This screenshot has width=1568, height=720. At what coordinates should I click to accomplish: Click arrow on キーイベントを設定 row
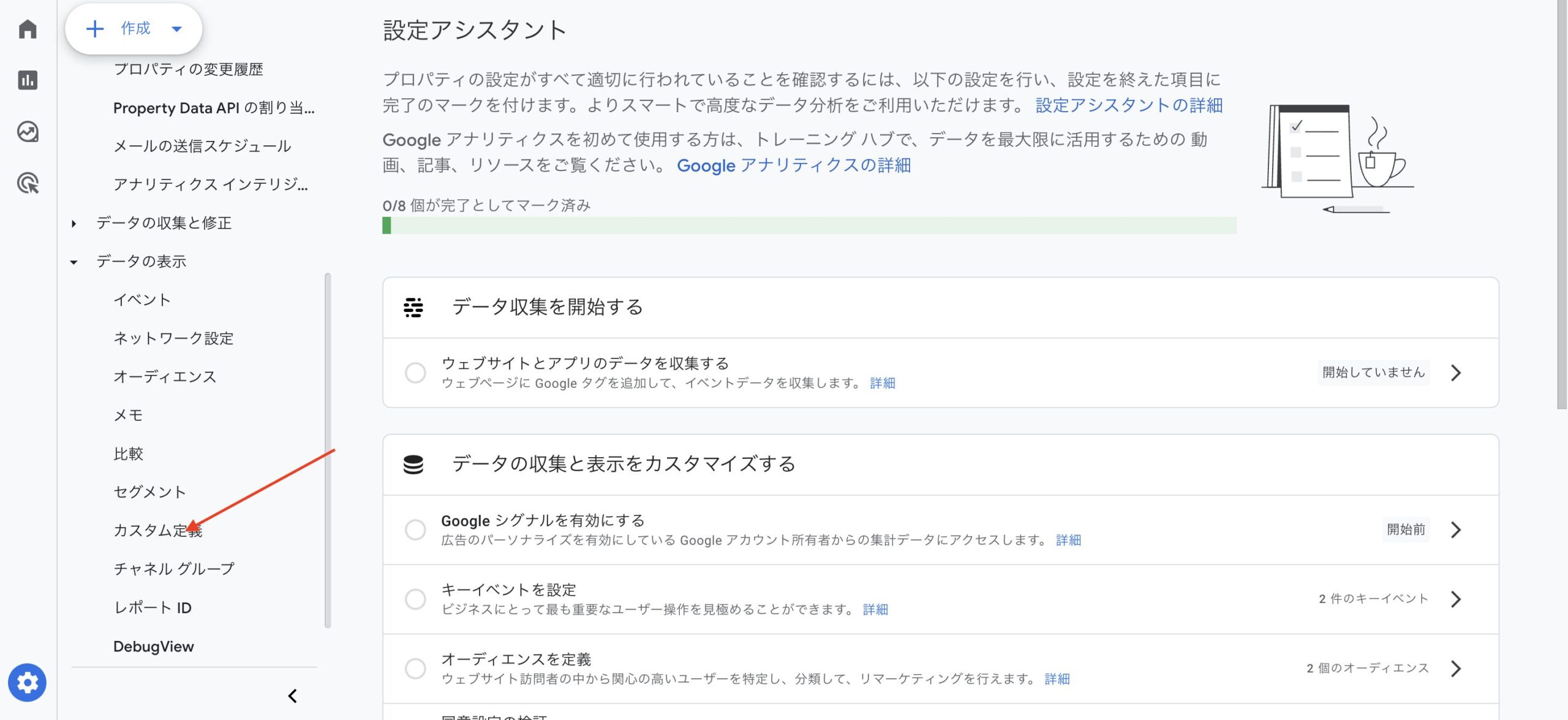coord(1456,599)
